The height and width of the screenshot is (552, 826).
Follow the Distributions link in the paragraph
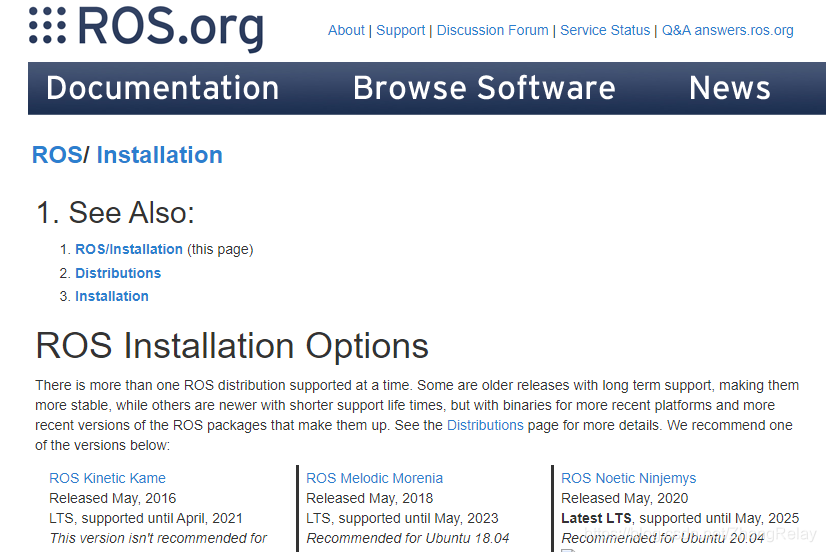tap(485, 425)
